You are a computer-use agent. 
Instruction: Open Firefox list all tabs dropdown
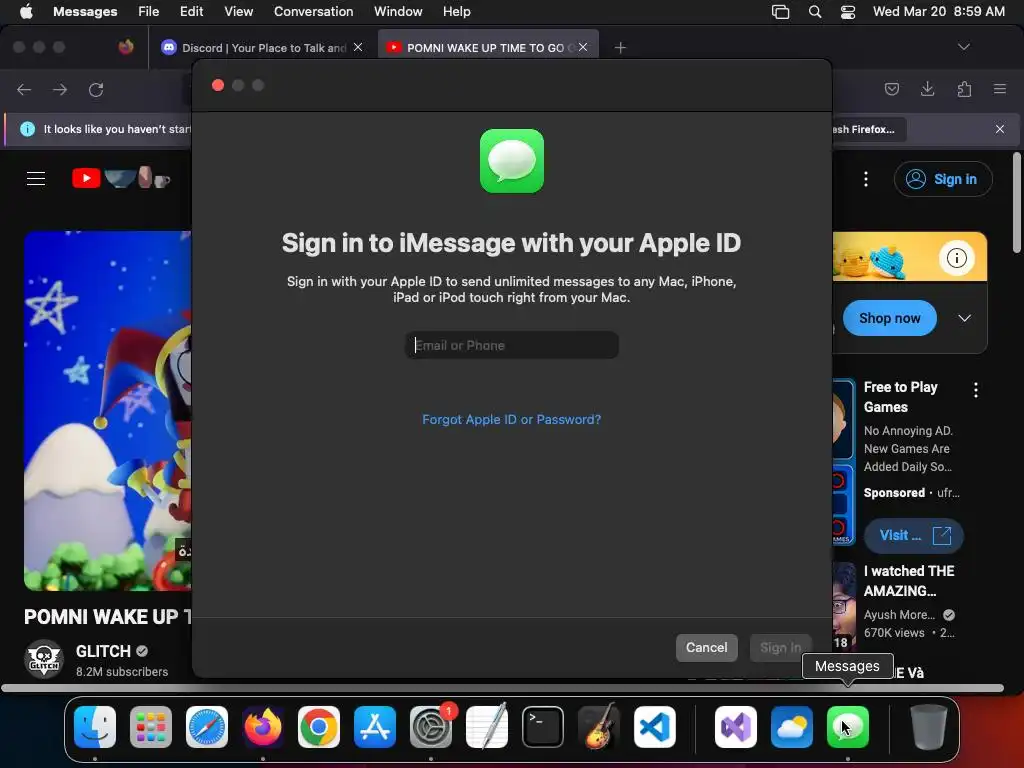click(x=963, y=47)
